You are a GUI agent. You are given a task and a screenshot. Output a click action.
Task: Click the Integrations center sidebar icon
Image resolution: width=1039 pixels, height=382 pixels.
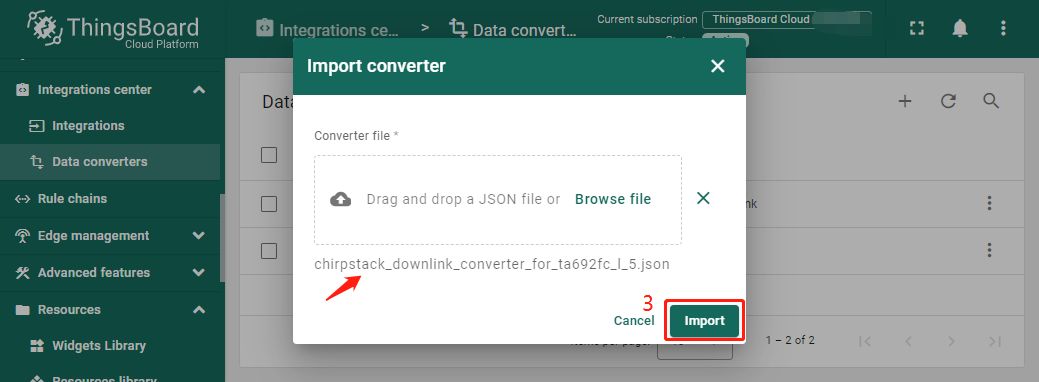click(23, 90)
